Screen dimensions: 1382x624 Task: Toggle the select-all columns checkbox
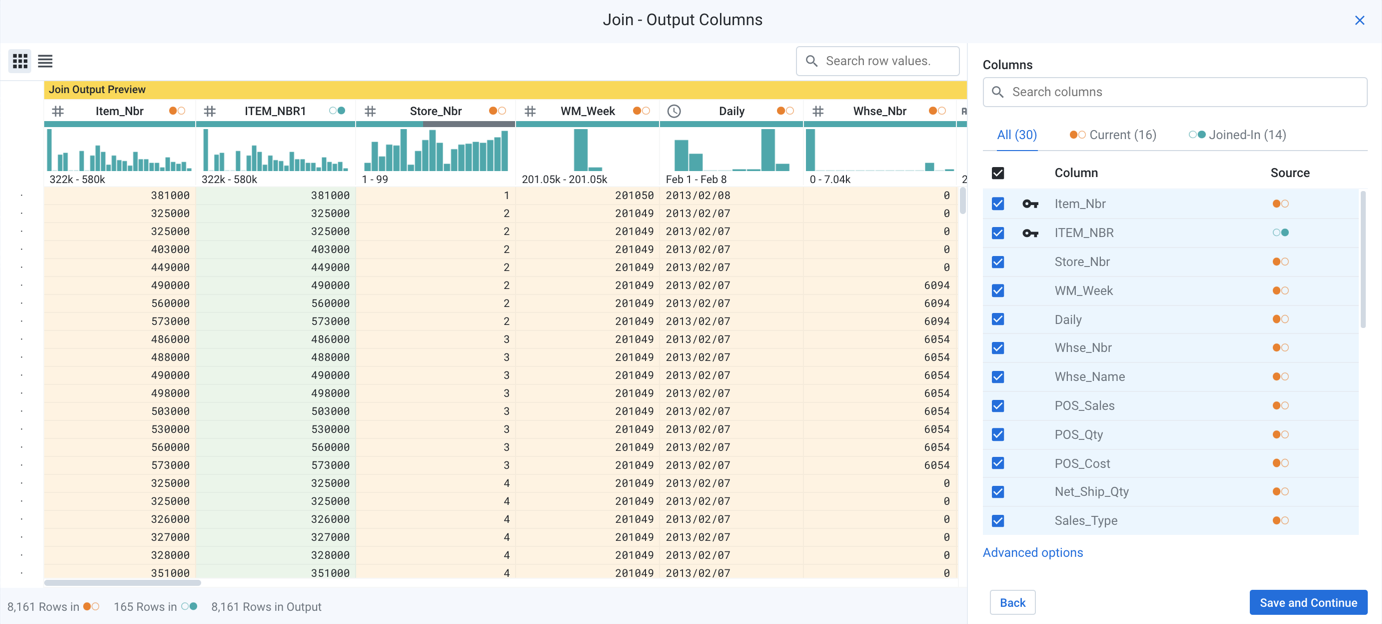pos(997,172)
